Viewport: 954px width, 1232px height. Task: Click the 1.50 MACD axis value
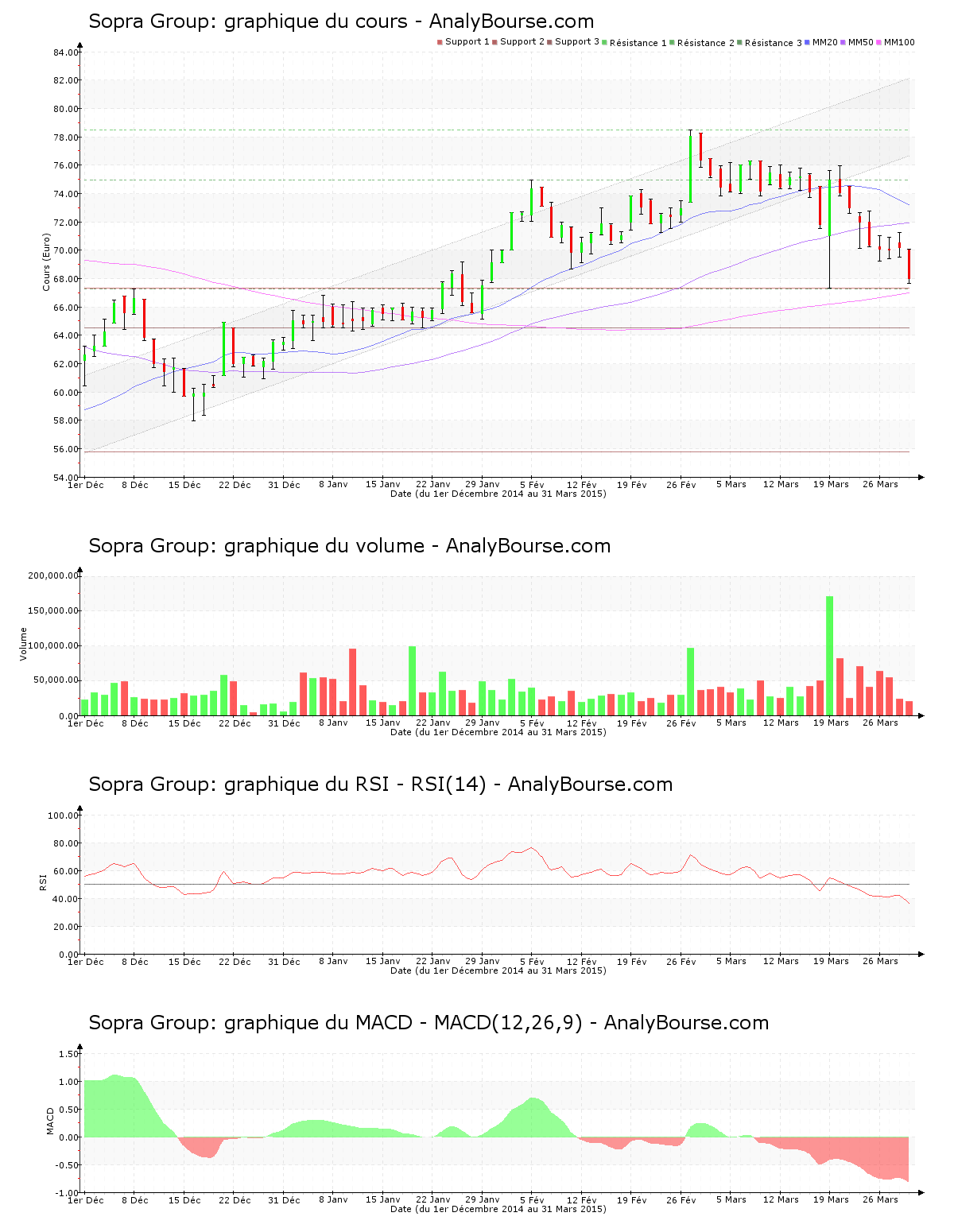coord(69,1054)
